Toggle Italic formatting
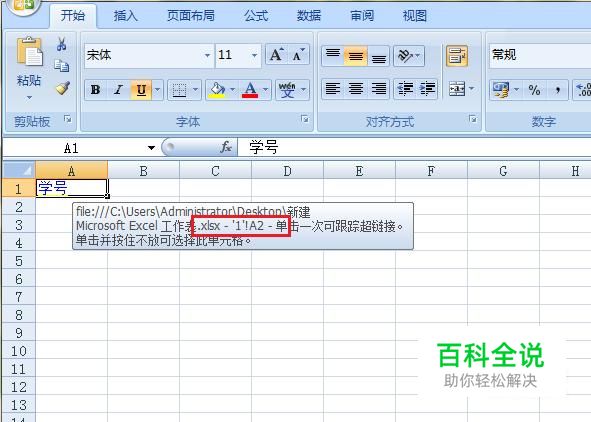Viewport: 591px width, 422px height. (x=118, y=90)
